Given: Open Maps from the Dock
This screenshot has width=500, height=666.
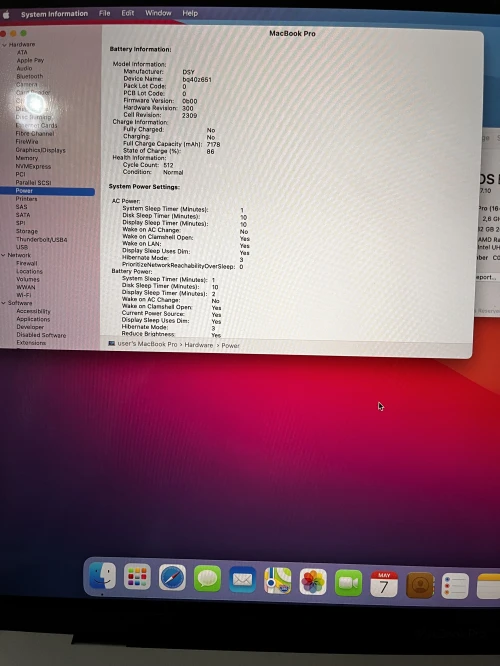Looking at the screenshot, I should 278,581.
